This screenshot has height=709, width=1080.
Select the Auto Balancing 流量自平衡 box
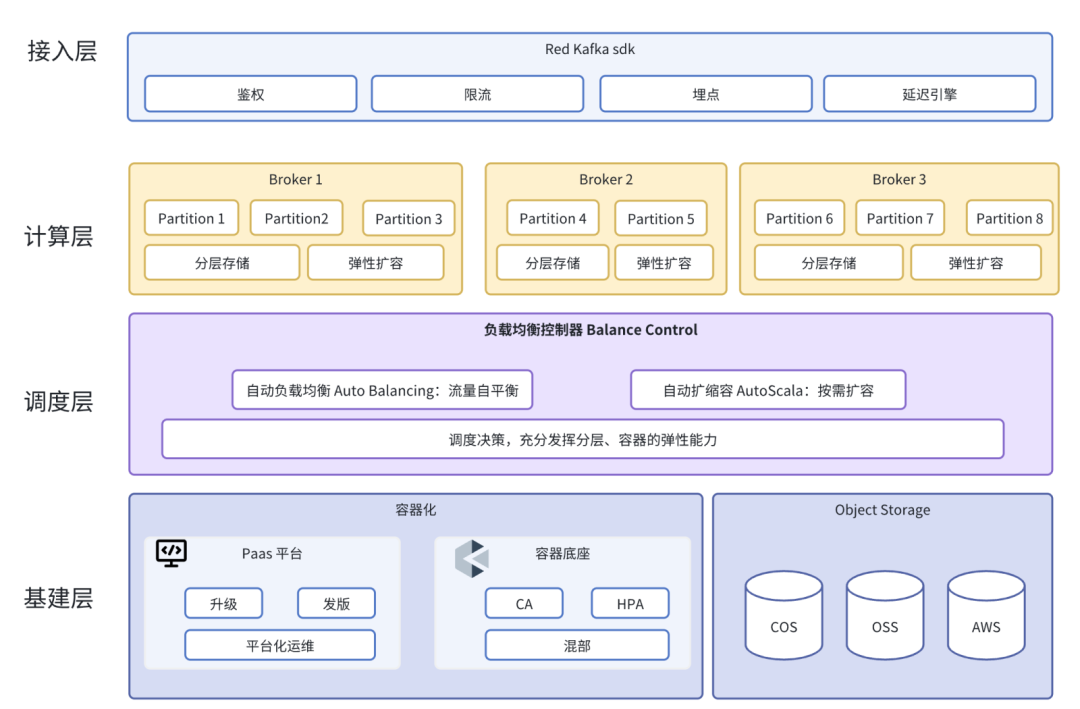pyautogui.click(x=382, y=390)
